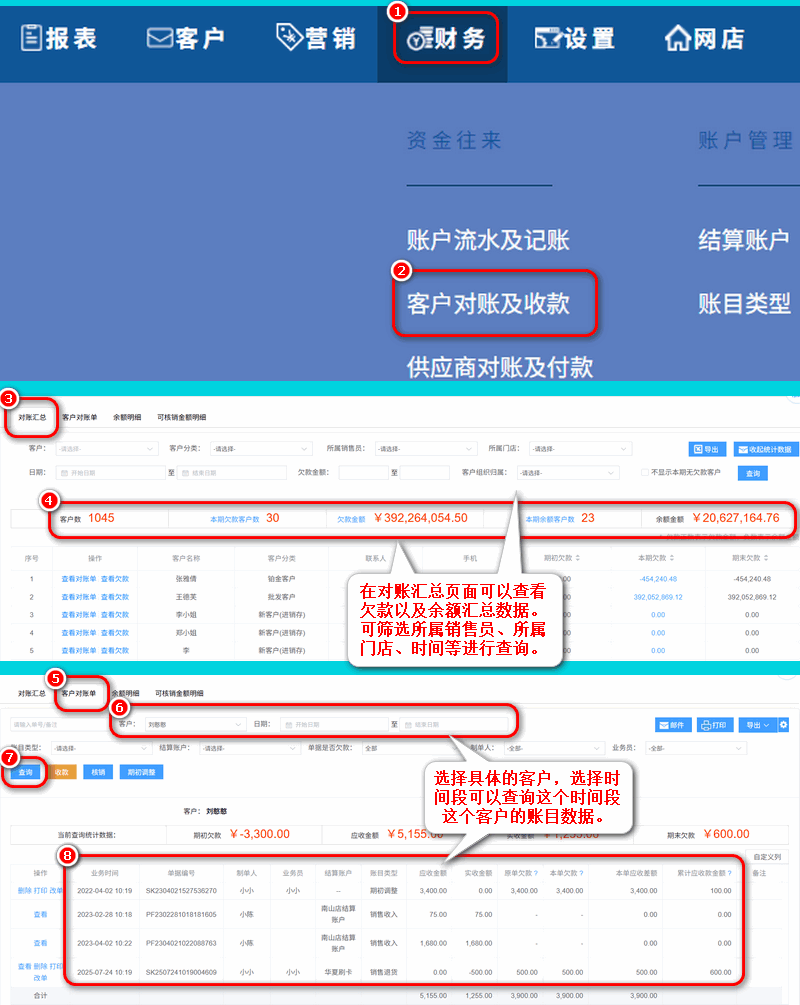
Task: Expand the 客户 dropdown on summary page
Action: coord(106,449)
